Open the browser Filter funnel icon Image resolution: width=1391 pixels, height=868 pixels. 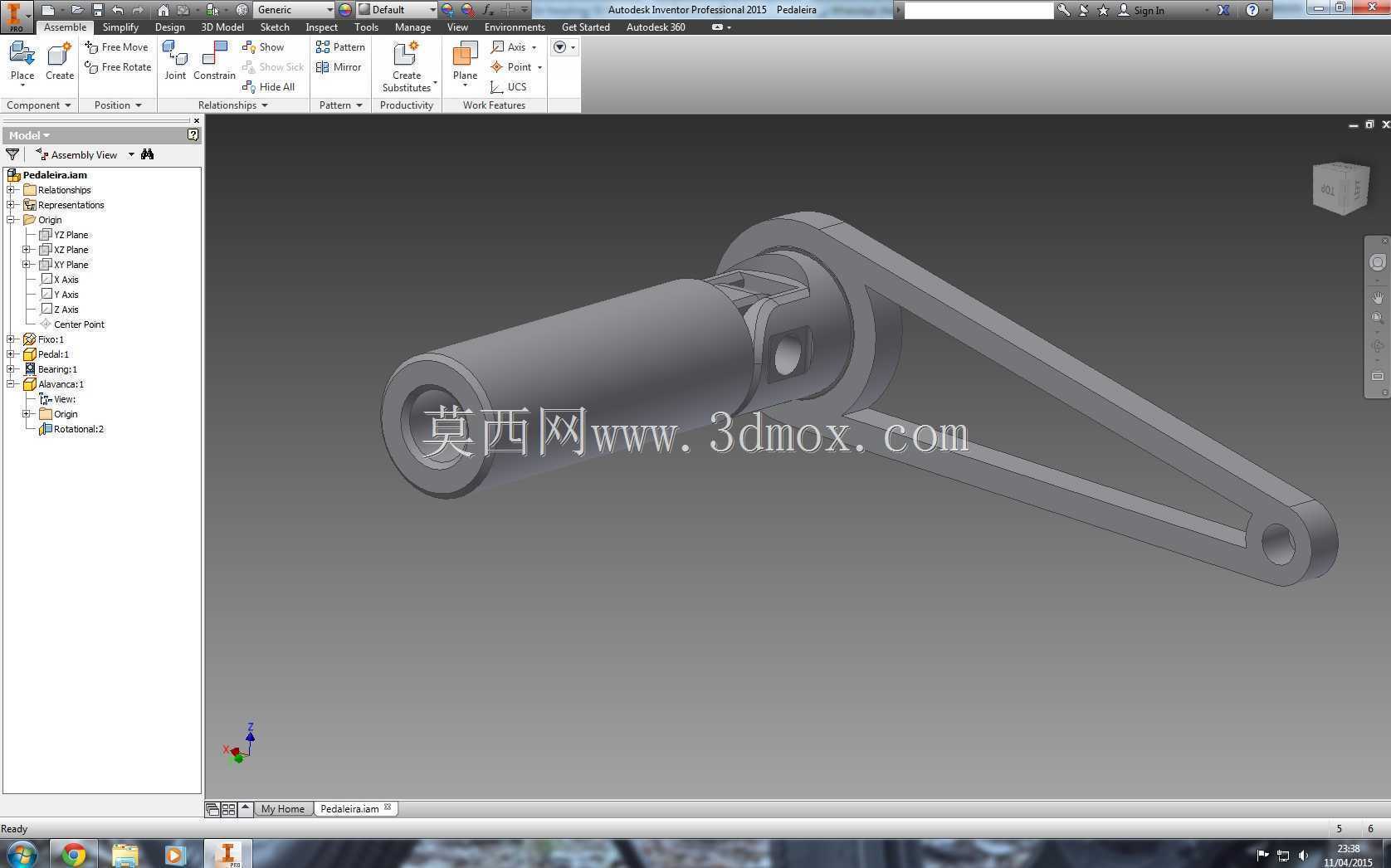point(12,154)
